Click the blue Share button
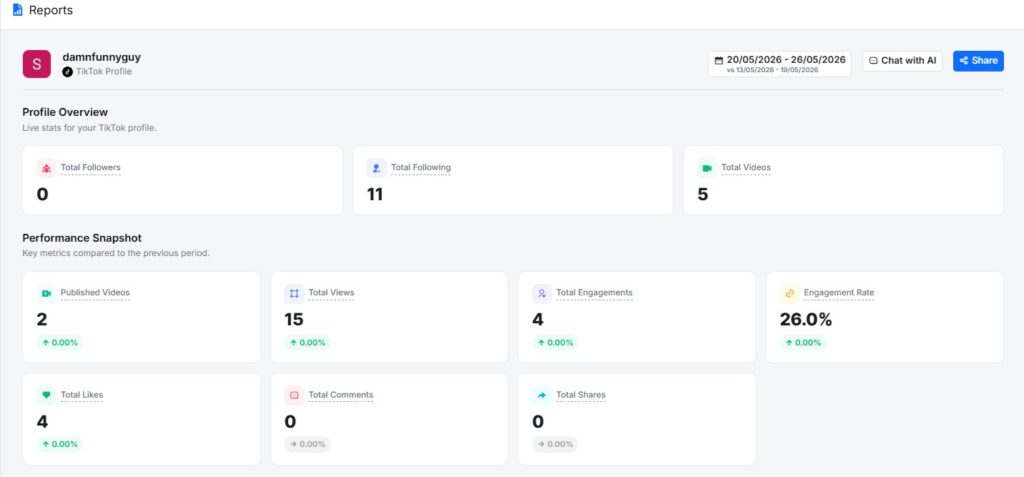The width and height of the screenshot is (1024, 477). [x=978, y=61]
